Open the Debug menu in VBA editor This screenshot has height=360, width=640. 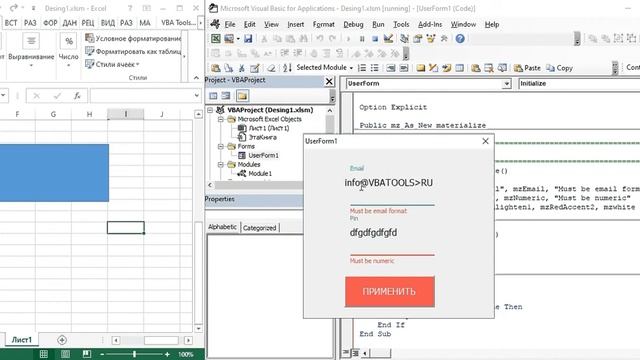point(353,24)
